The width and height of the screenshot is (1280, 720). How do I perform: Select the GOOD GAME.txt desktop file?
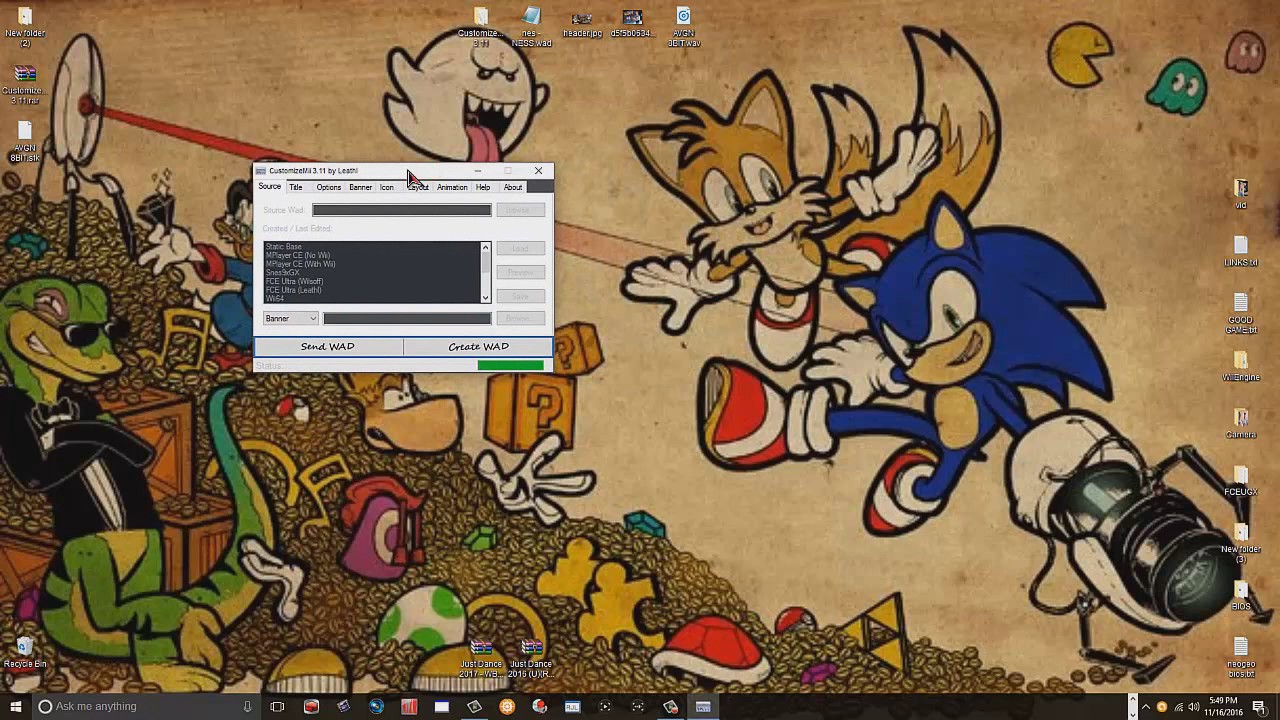click(x=1241, y=314)
